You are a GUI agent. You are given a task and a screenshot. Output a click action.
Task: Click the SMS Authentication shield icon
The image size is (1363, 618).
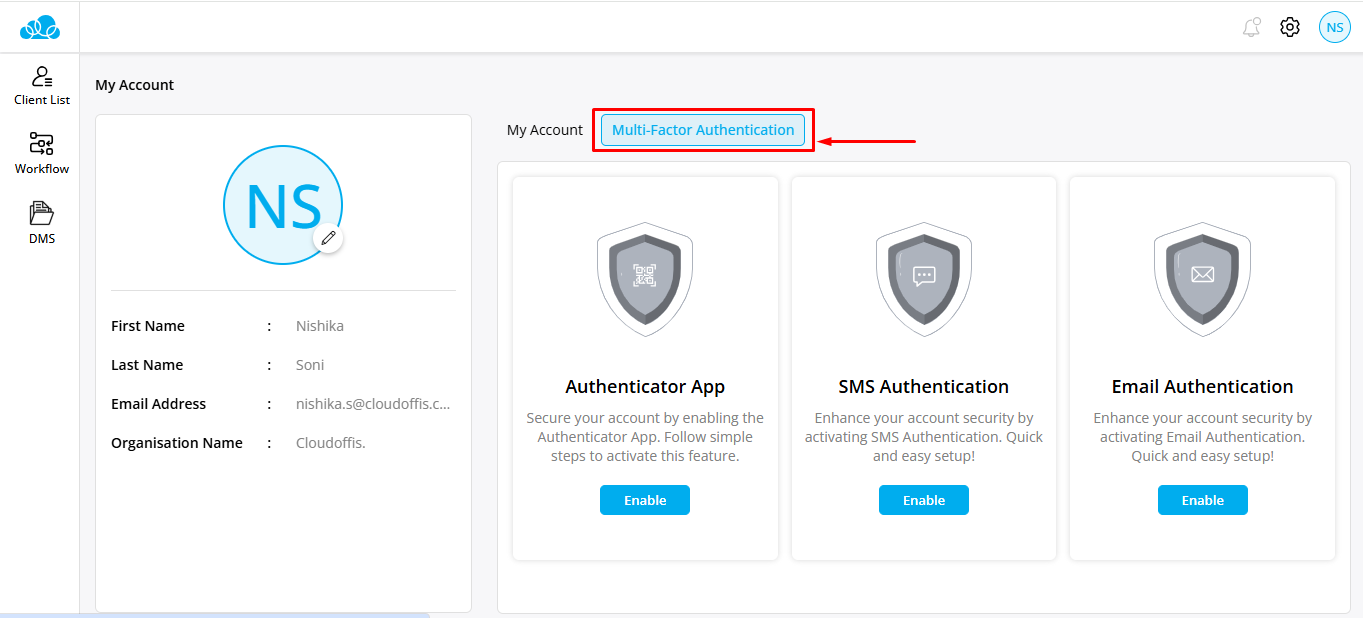point(924,279)
